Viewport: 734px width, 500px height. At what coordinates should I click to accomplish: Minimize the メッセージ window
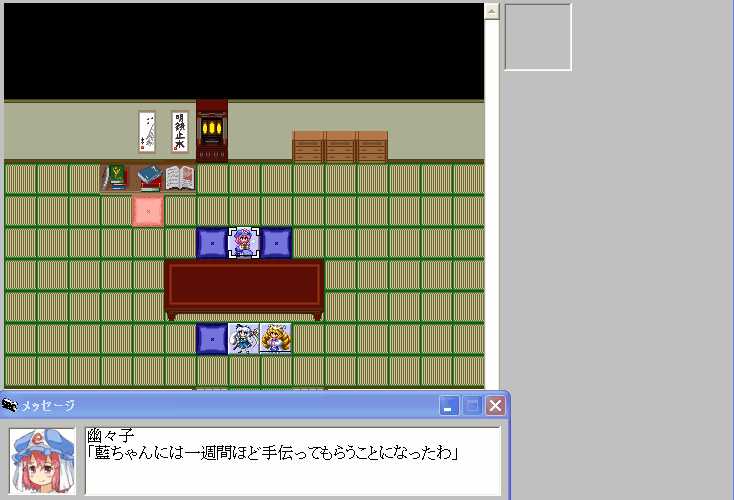click(x=448, y=405)
